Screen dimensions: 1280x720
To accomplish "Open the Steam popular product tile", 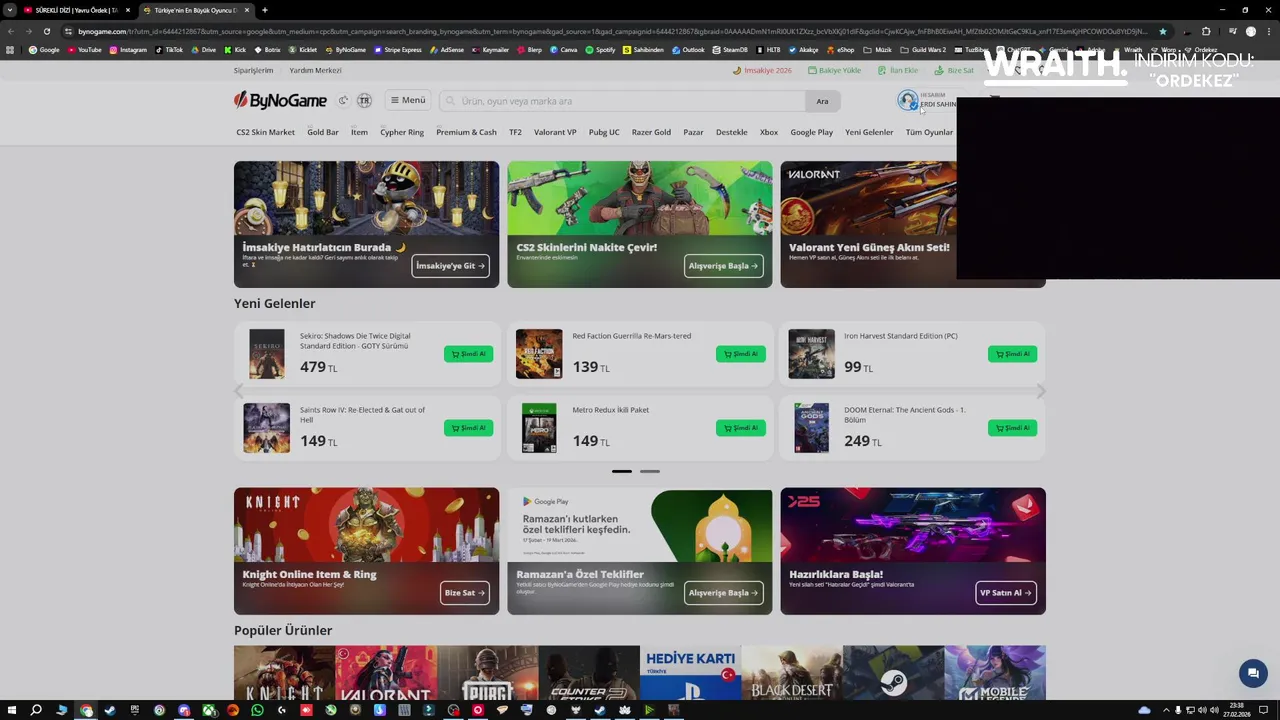I will pyautogui.click(x=893, y=673).
